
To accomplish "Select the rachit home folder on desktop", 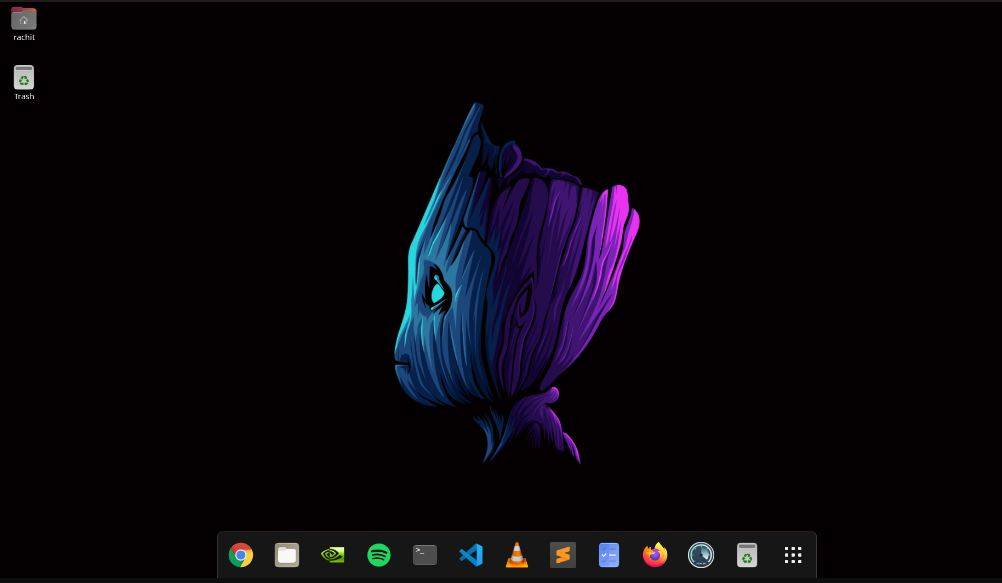I will click(24, 24).
